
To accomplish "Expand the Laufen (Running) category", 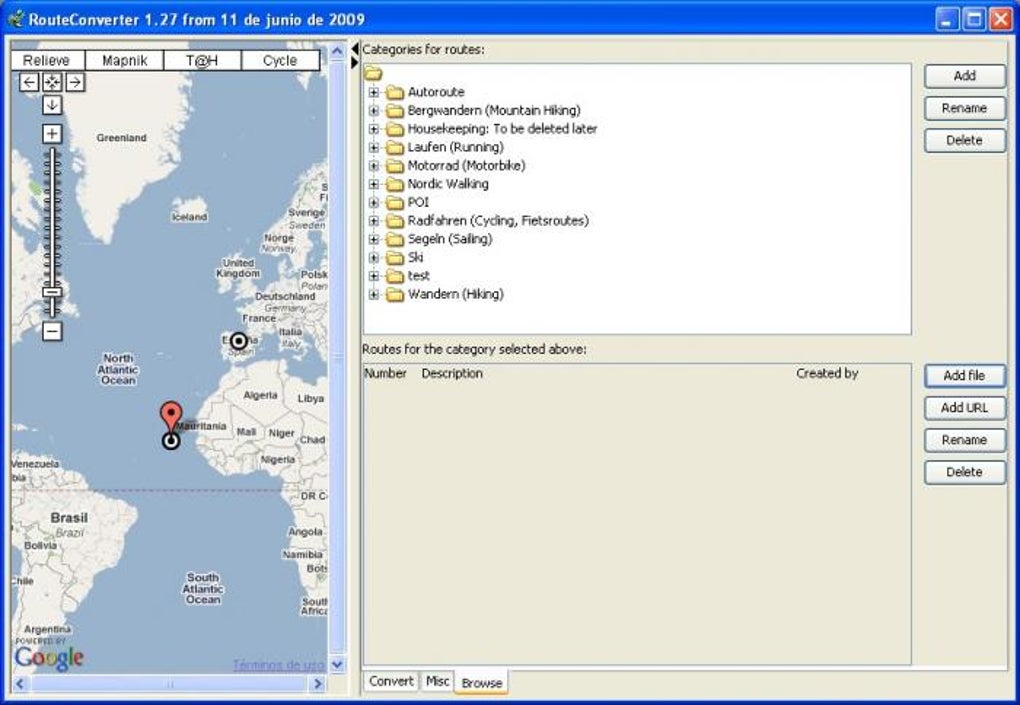I will tap(373, 147).
